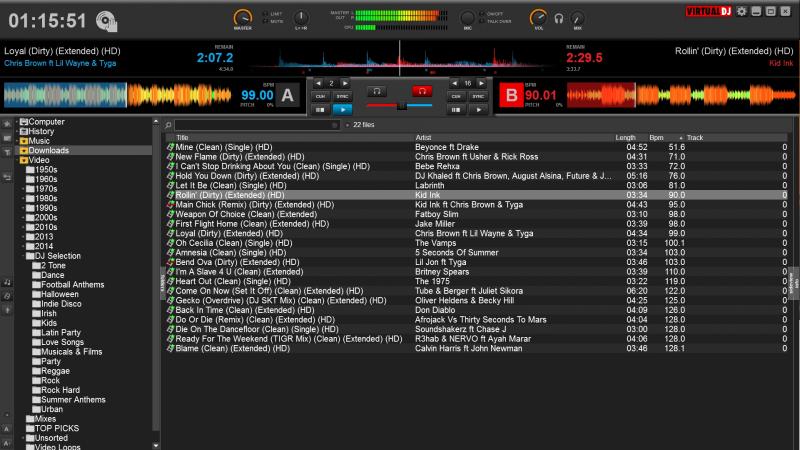Screen dimensions: 800x450
Task: Sort list by Title column header
Action: coord(182,138)
